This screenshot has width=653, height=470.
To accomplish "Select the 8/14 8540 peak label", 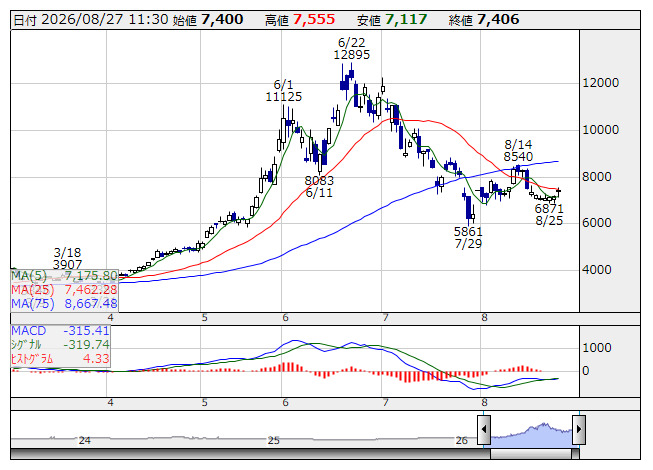I will (518, 151).
